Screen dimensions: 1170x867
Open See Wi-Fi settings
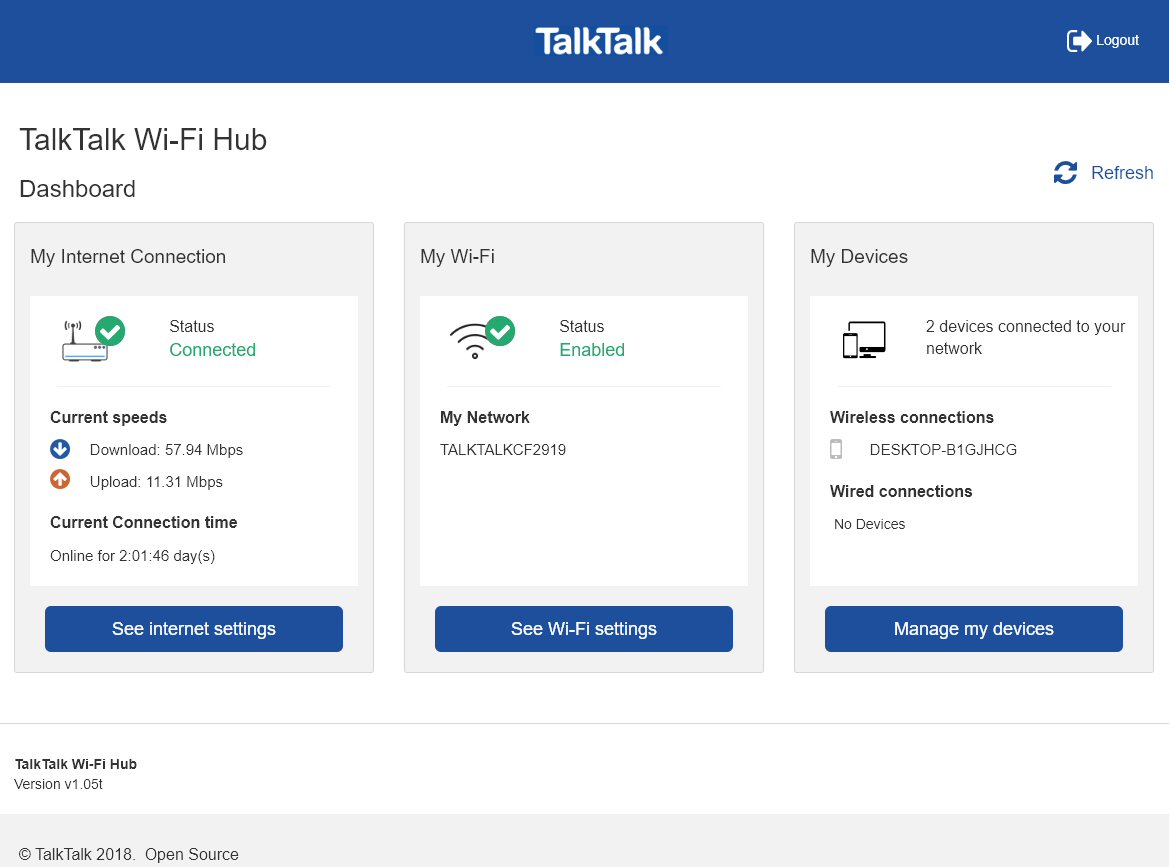point(584,629)
